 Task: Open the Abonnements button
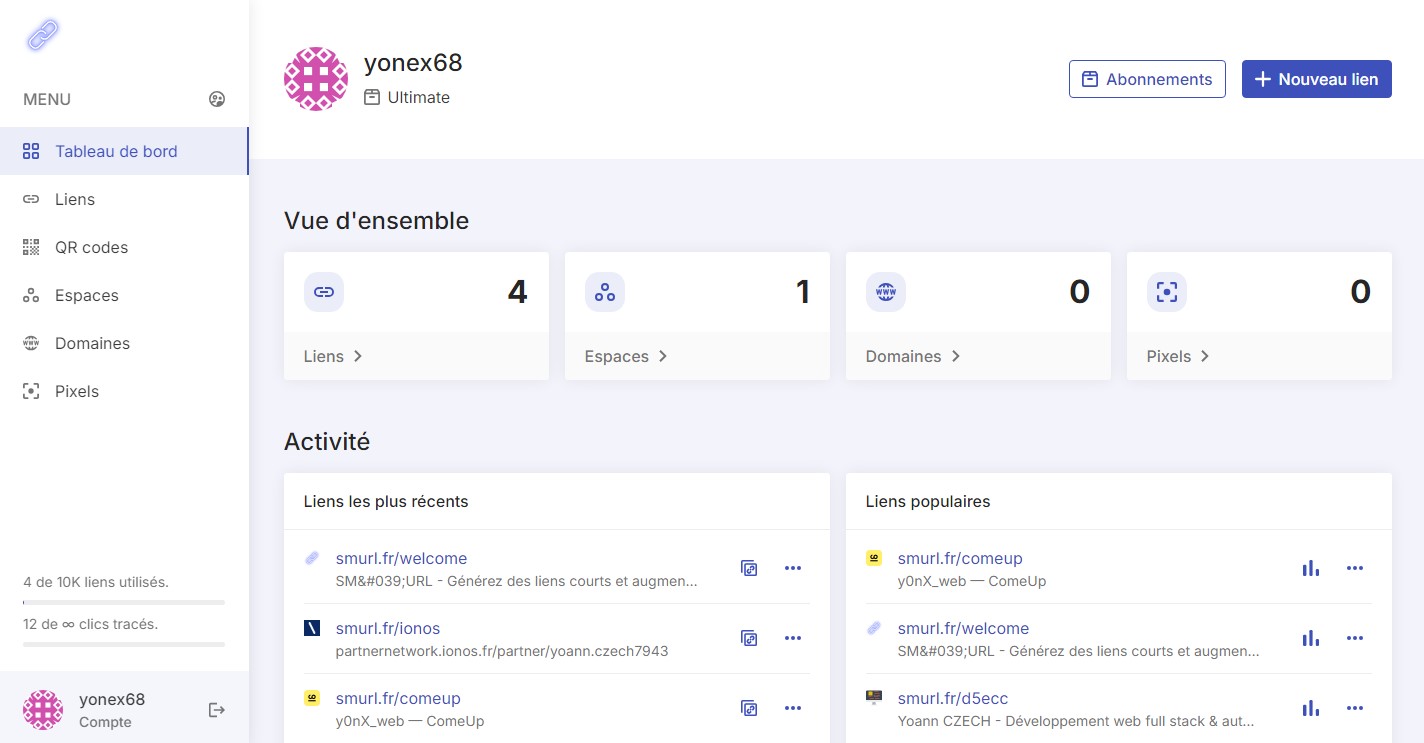coord(1147,79)
